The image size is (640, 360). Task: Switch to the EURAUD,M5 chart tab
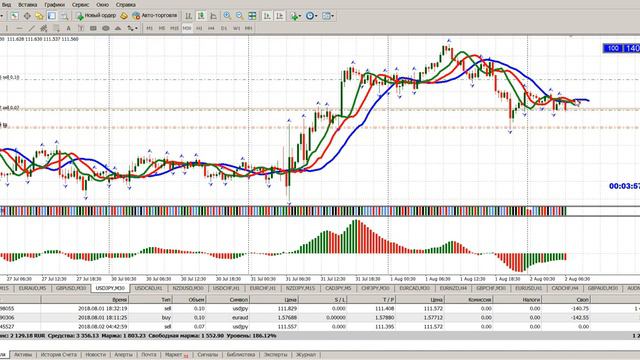click(33, 288)
